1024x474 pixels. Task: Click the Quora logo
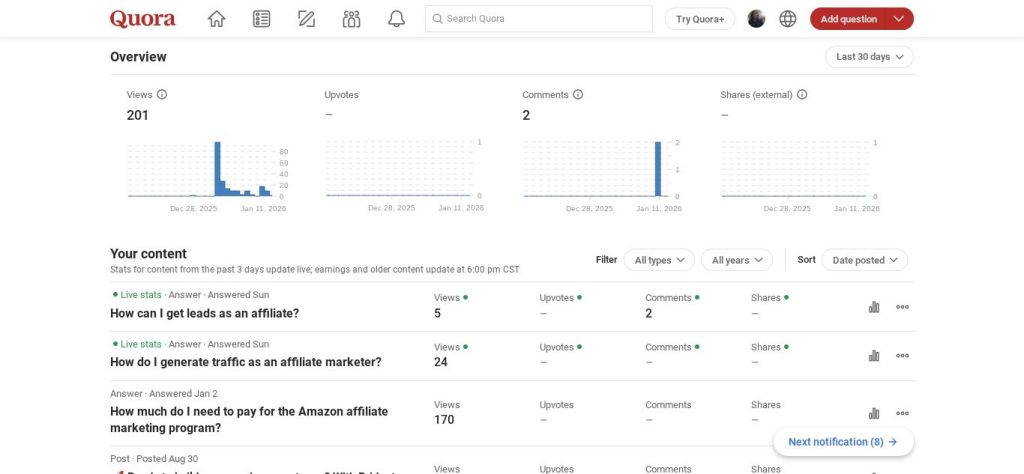pos(142,19)
